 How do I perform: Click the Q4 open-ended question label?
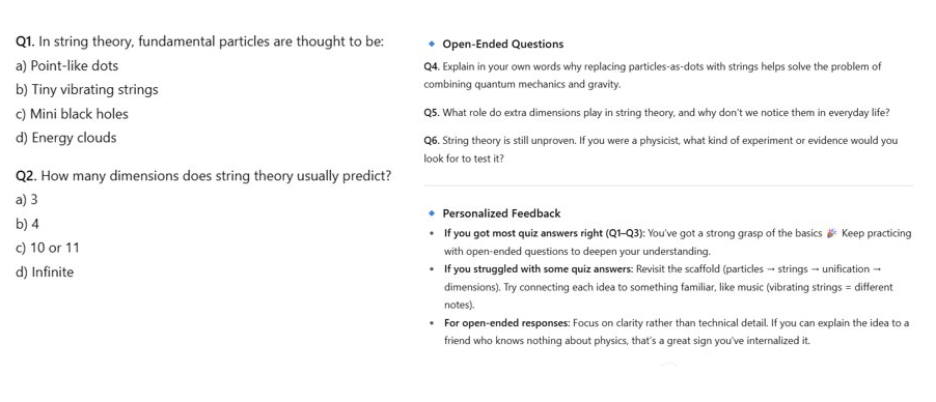point(433,66)
